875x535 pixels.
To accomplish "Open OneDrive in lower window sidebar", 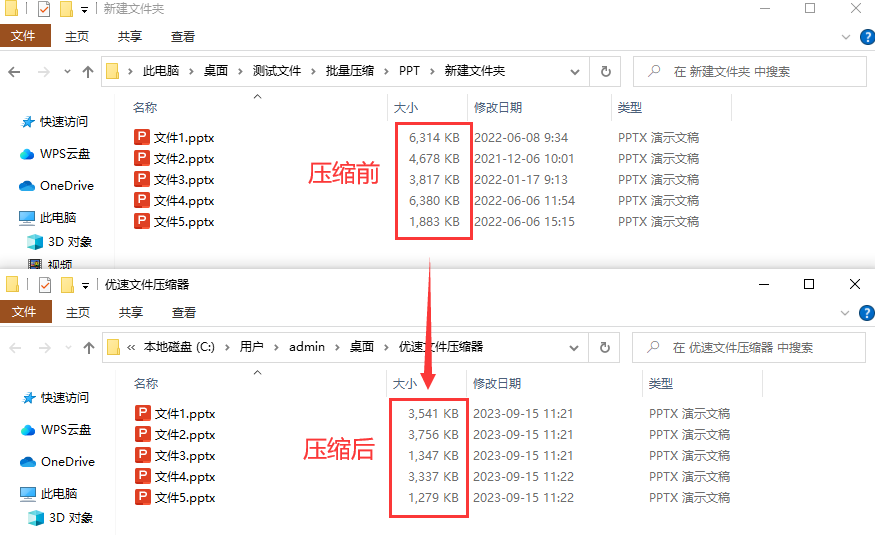I will [57, 461].
